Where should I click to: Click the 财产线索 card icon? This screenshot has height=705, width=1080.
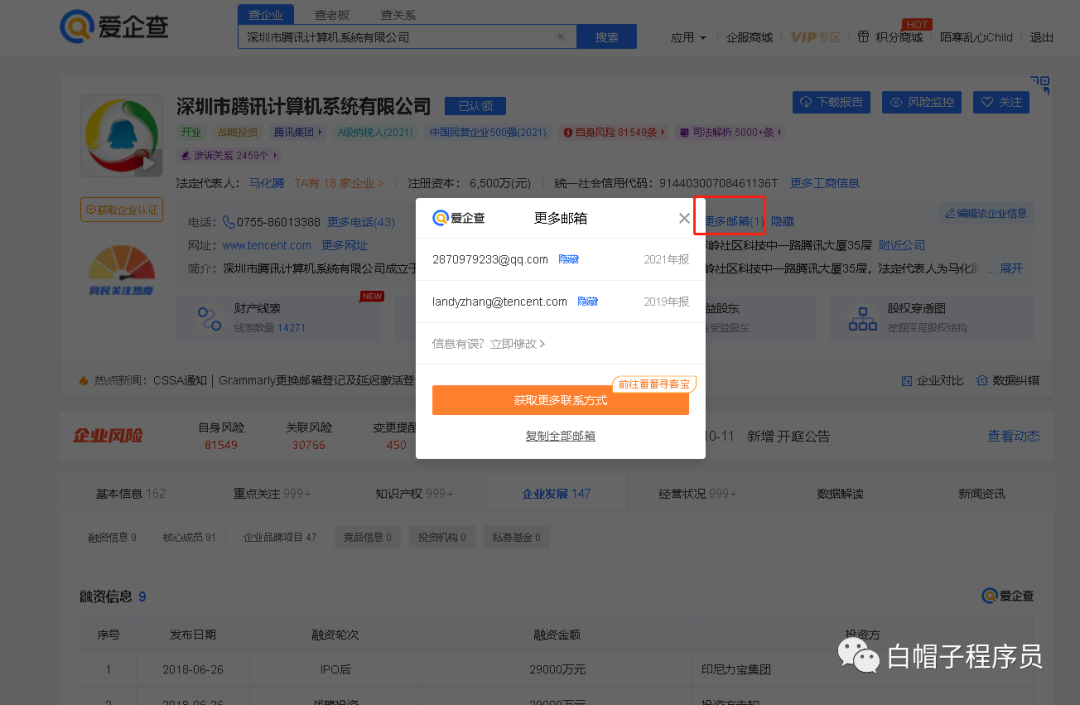point(209,319)
